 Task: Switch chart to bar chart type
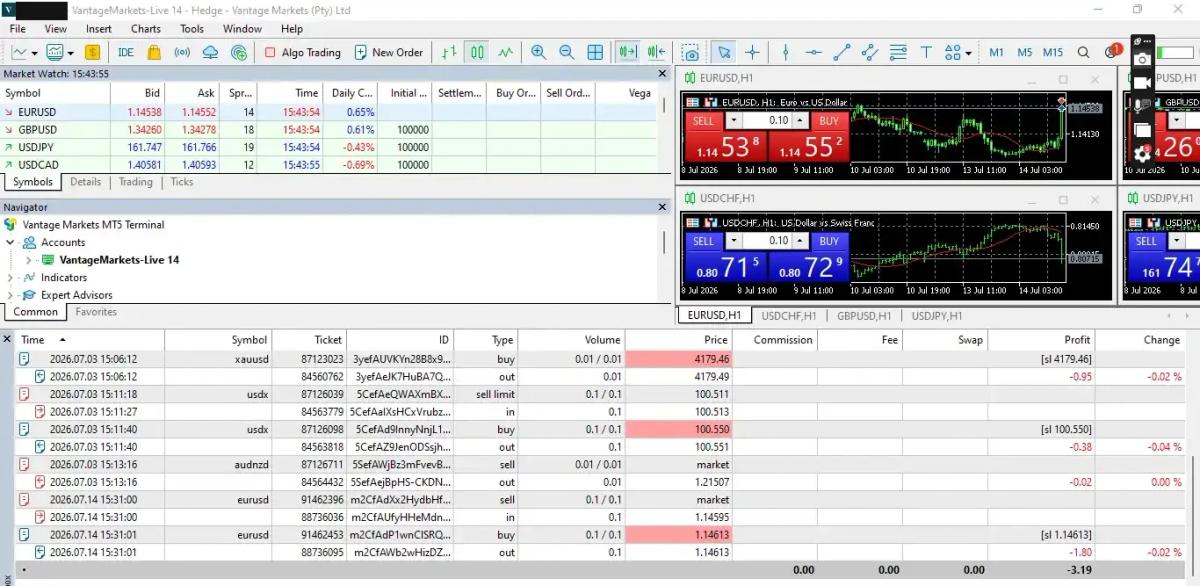click(x=450, y=52)
